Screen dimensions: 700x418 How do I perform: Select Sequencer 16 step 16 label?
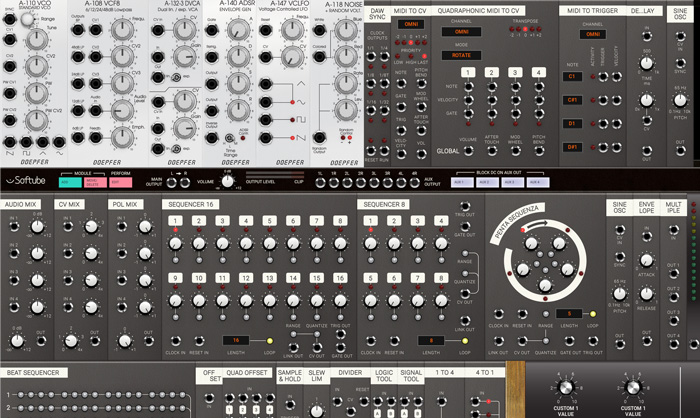pos(340,278)
